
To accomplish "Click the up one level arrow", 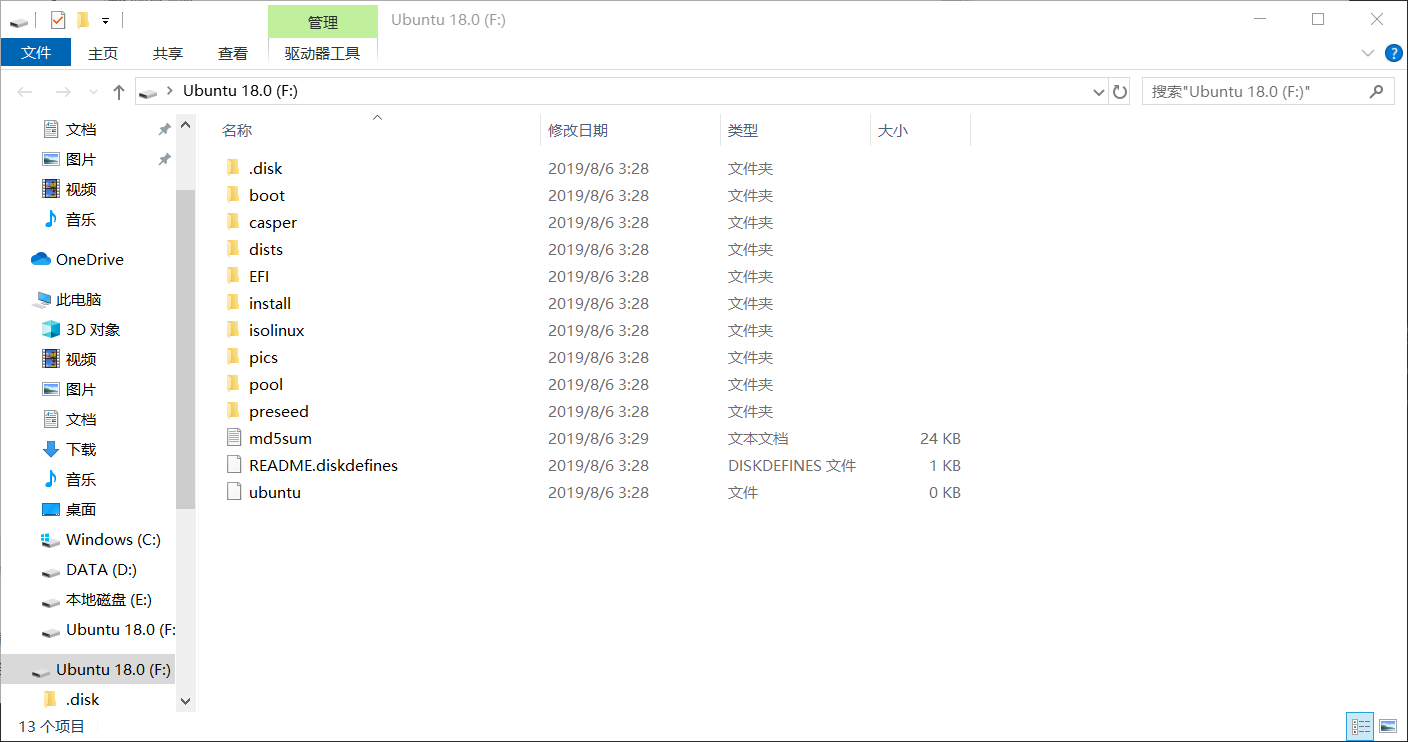I will coord(119,92).
